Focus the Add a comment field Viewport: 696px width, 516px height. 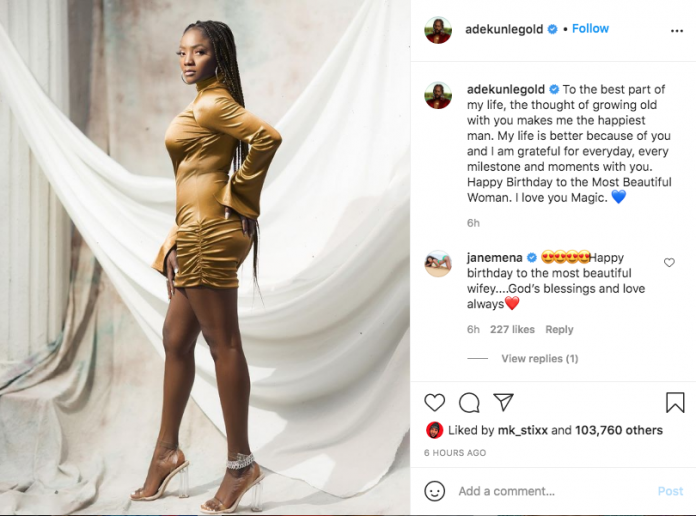(555, 491)
